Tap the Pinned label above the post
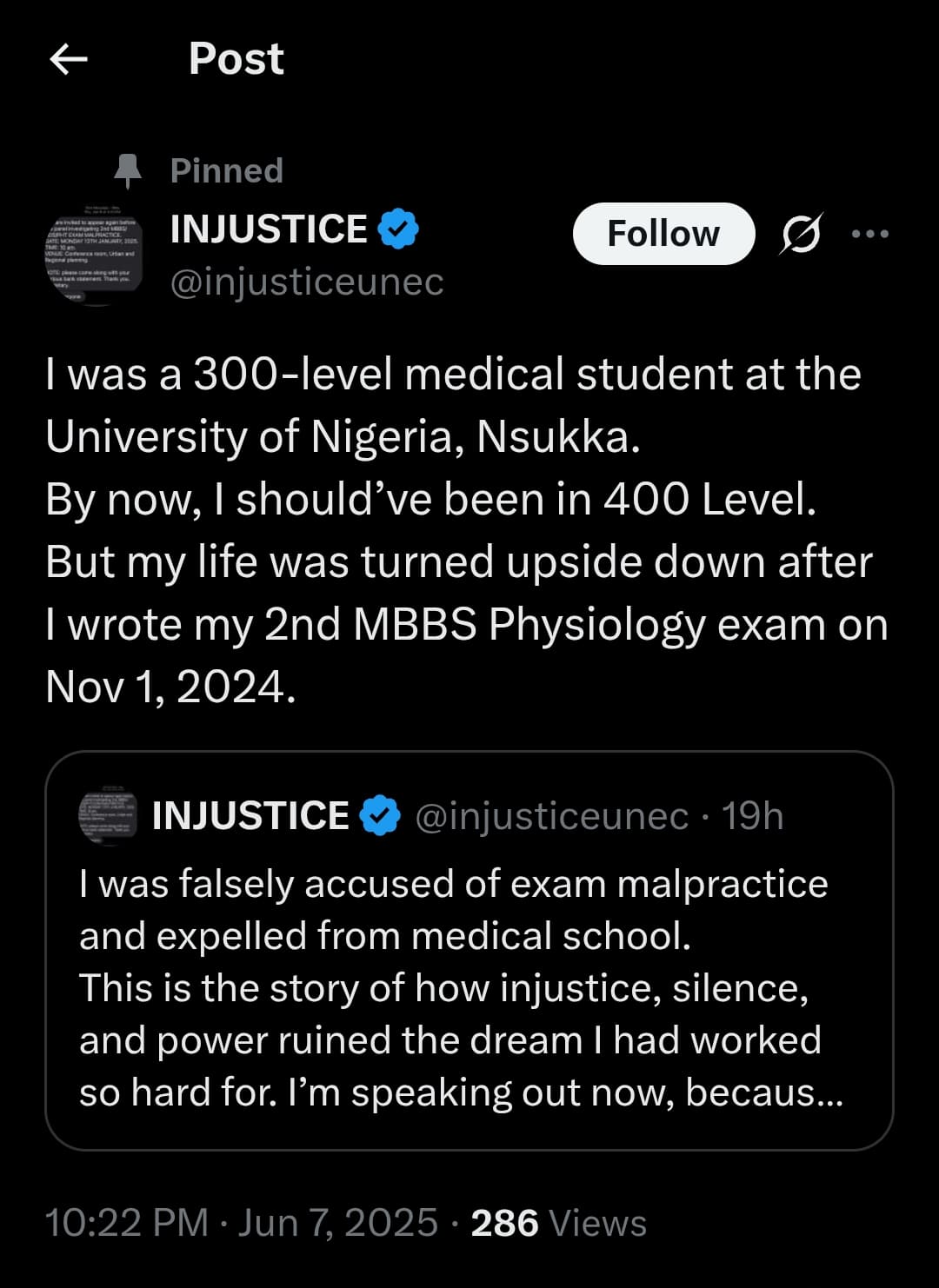Viewport: 939px width, 1288px height. coord(227,171)
